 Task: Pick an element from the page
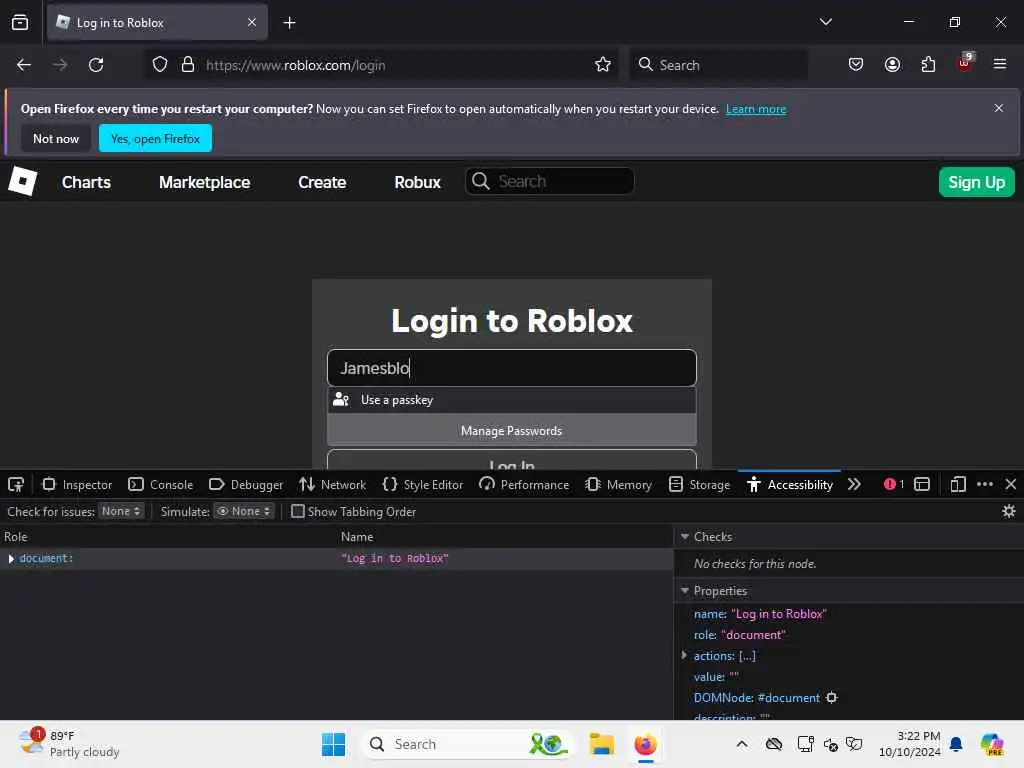[x=16, y=485]
